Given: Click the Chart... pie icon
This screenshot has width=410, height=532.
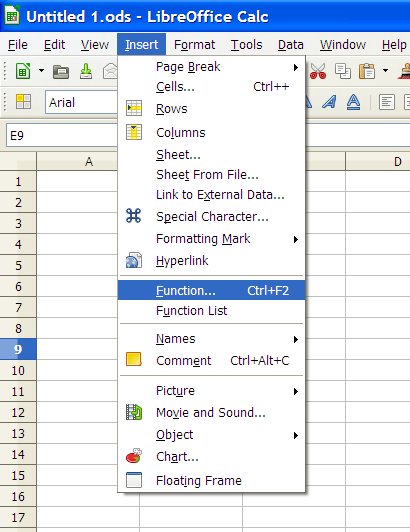Looking at the screenshot, I should coord(134,456).
